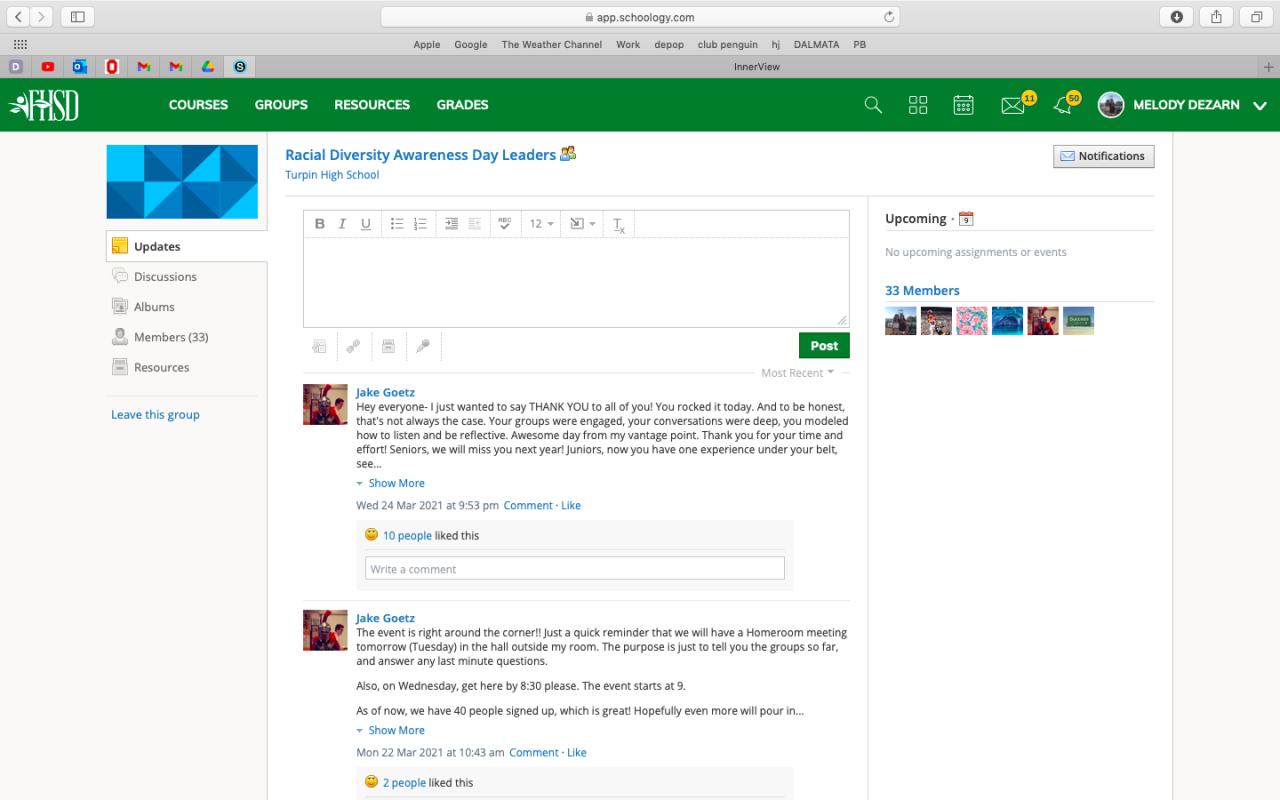Expand the Melody Dezarn account menu

click(x=1260, y=105)
